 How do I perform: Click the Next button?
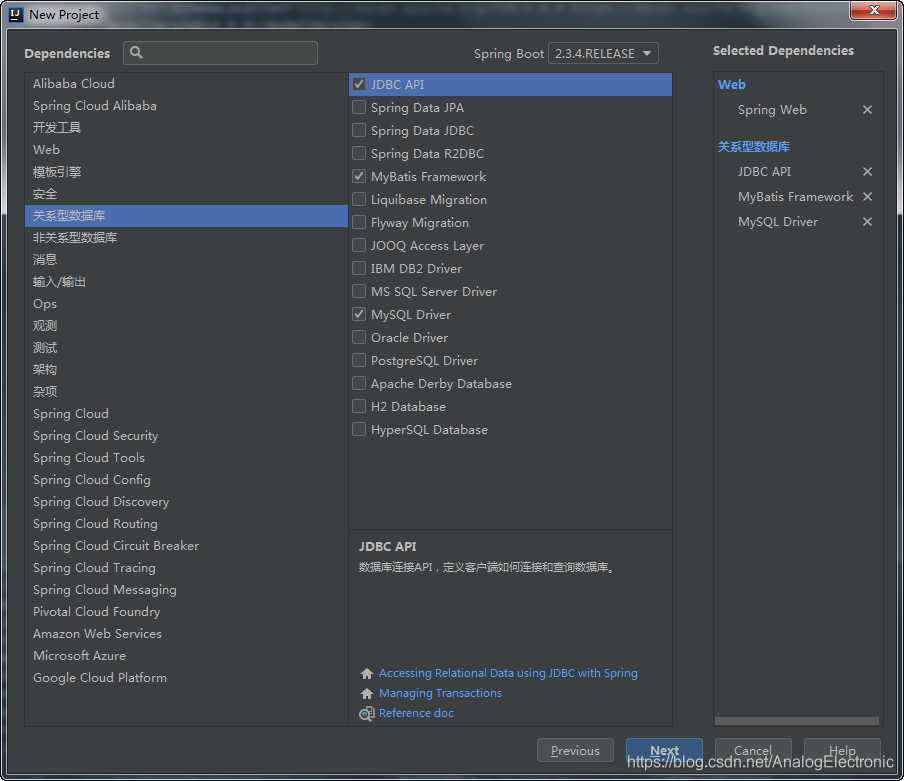click(x=664, y=750)
